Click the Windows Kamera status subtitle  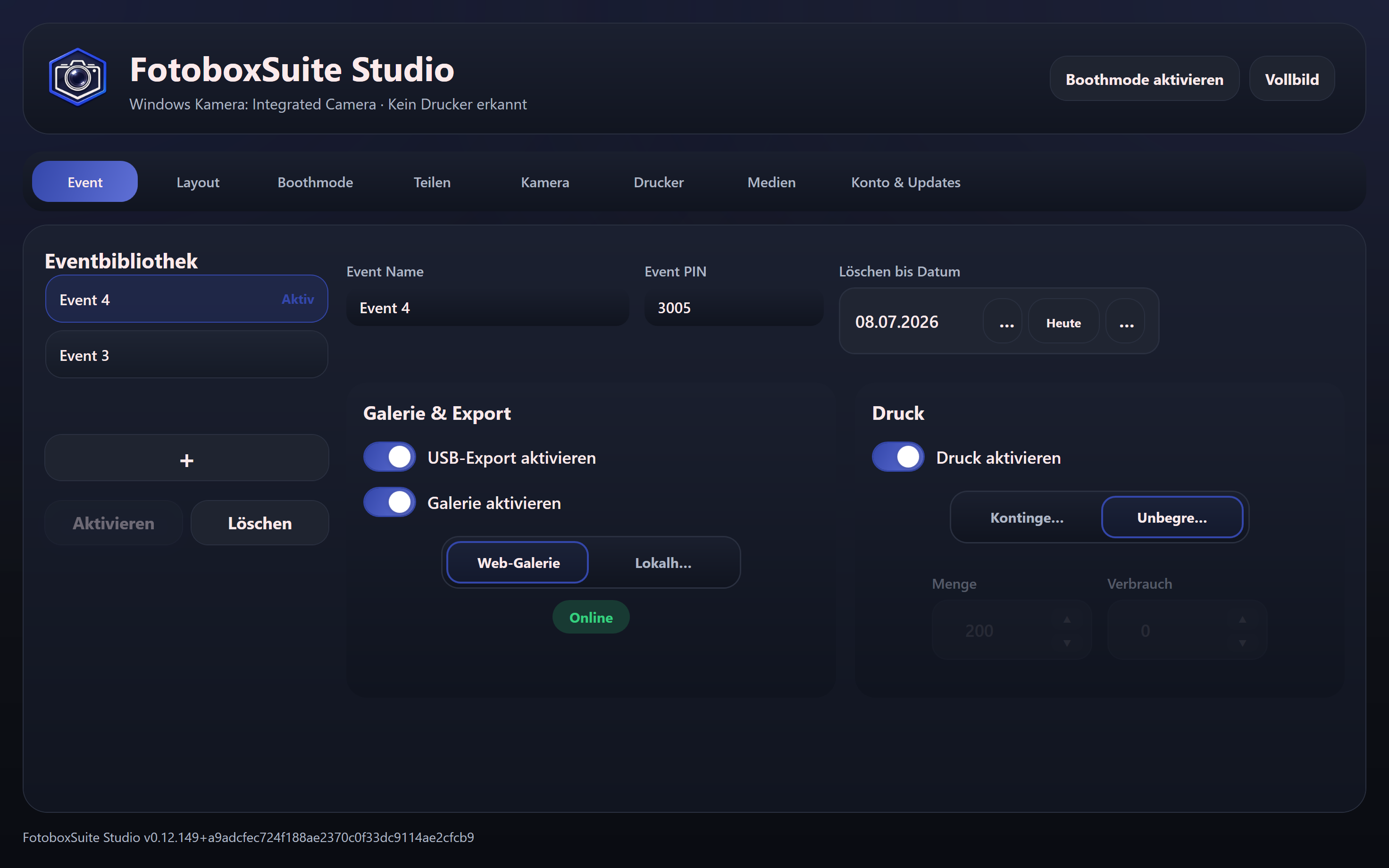pos(328,104)
